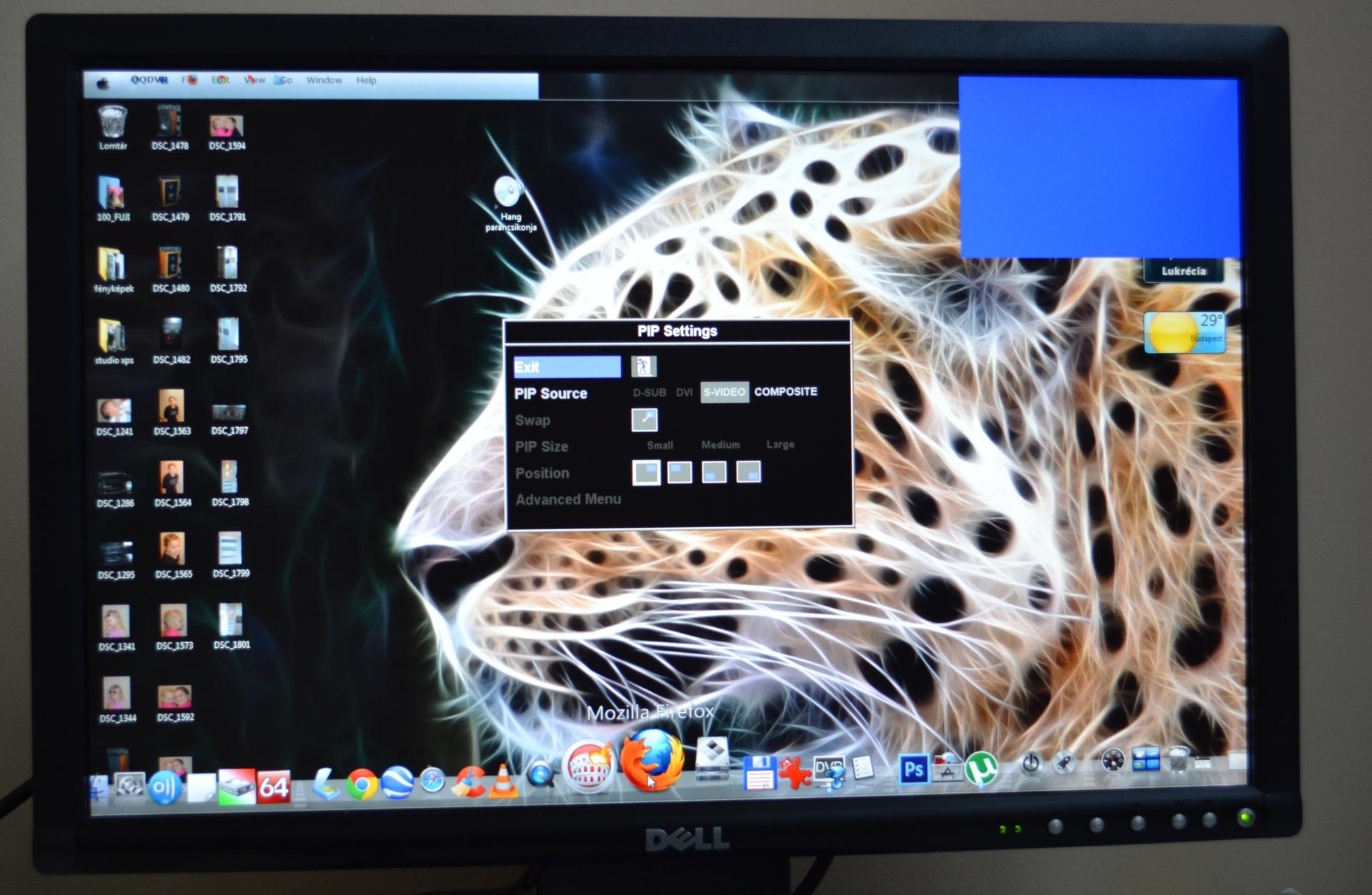Select Exit in PIP Settings menu
Screen dimensions: 1372x895
click(x=567, y=367)
